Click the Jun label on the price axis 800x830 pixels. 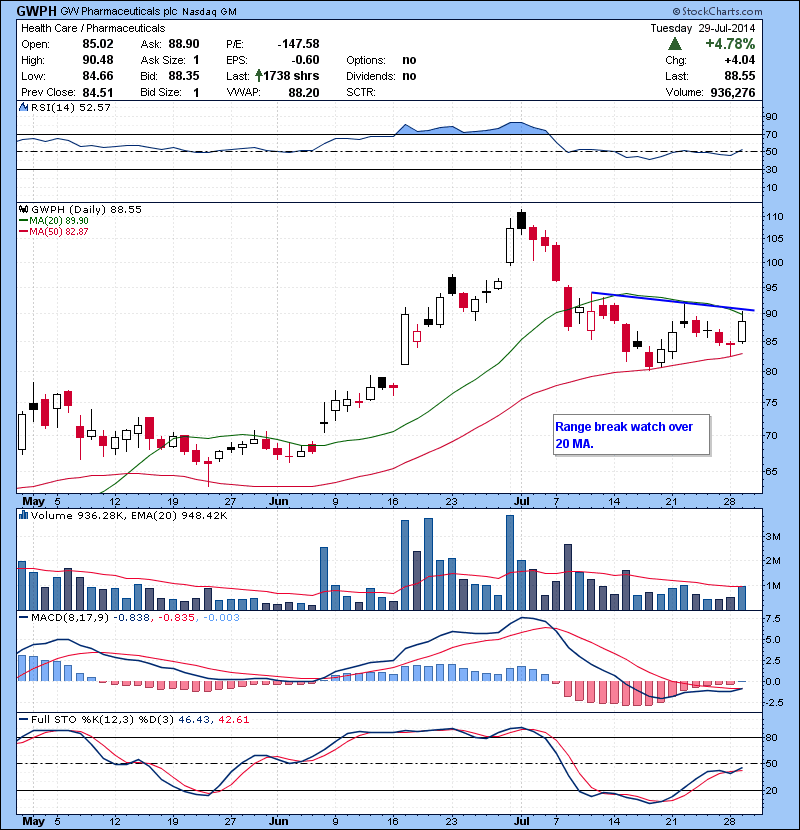(x=278, y=501)
